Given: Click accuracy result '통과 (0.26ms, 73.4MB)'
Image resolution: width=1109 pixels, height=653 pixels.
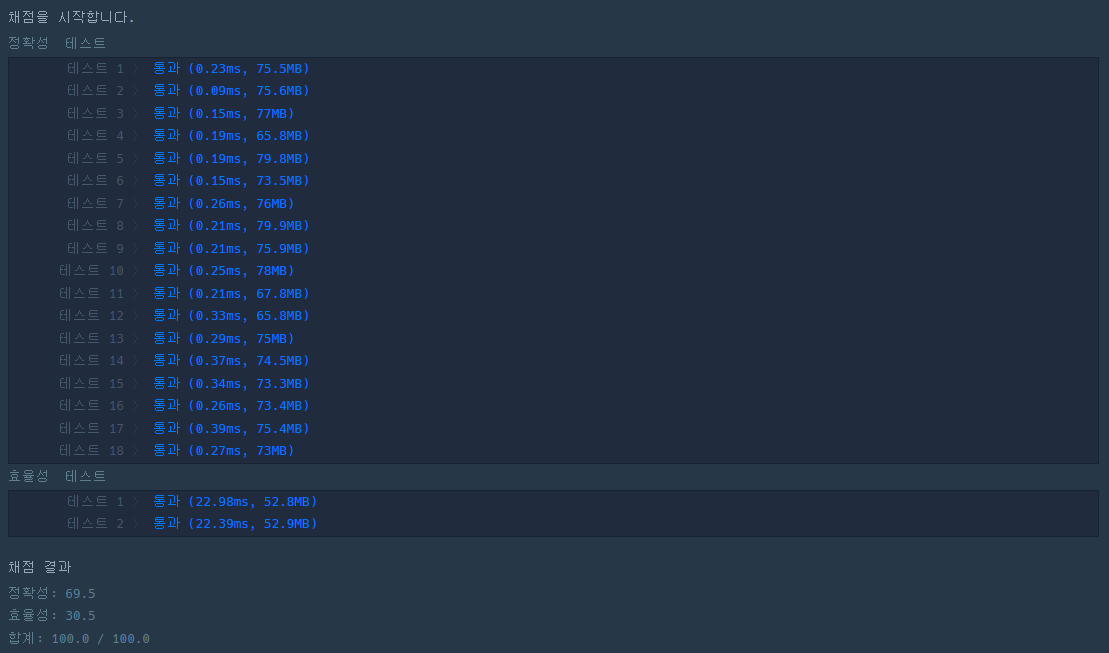Looking at the screenshot, I should point(231,405).
